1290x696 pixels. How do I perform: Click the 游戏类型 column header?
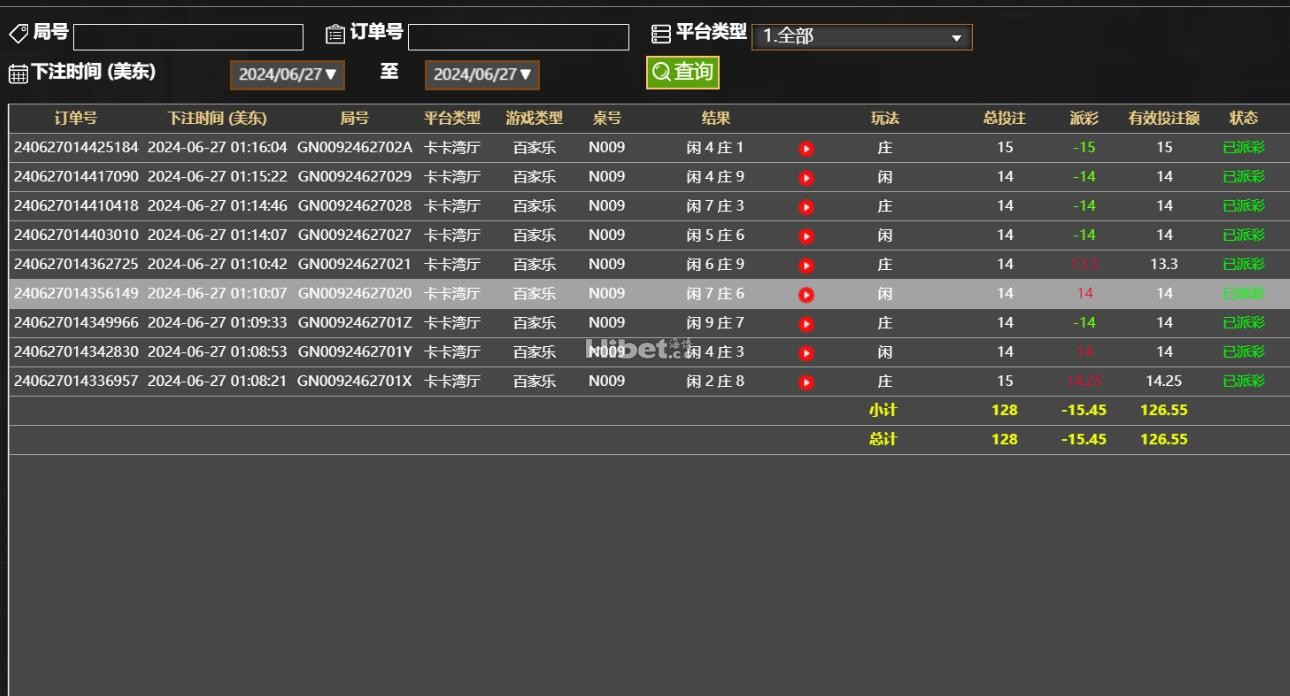(534, 118)
